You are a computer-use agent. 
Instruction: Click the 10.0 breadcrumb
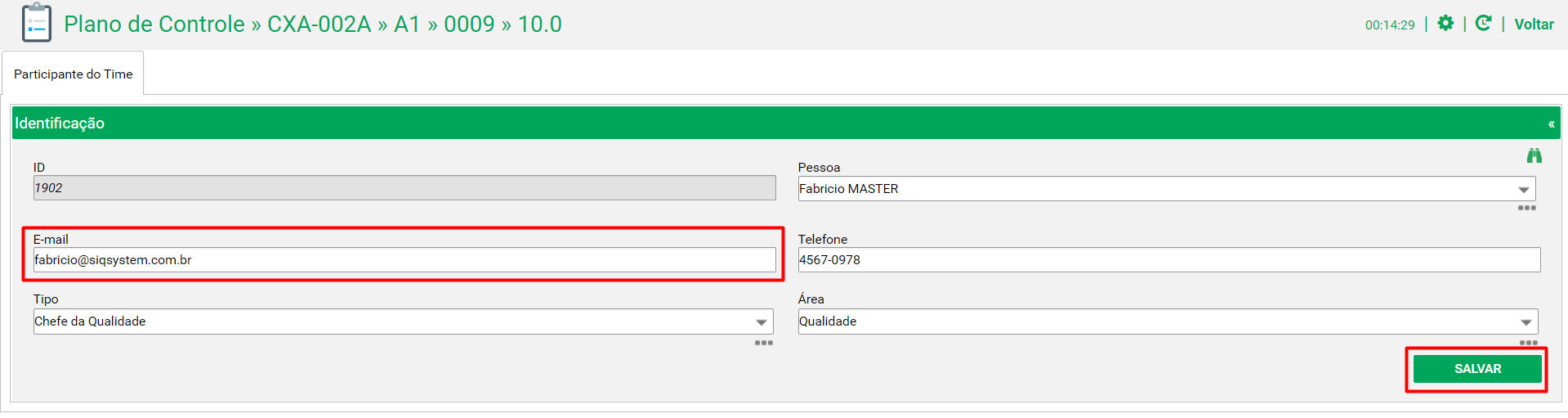point(540,24)
